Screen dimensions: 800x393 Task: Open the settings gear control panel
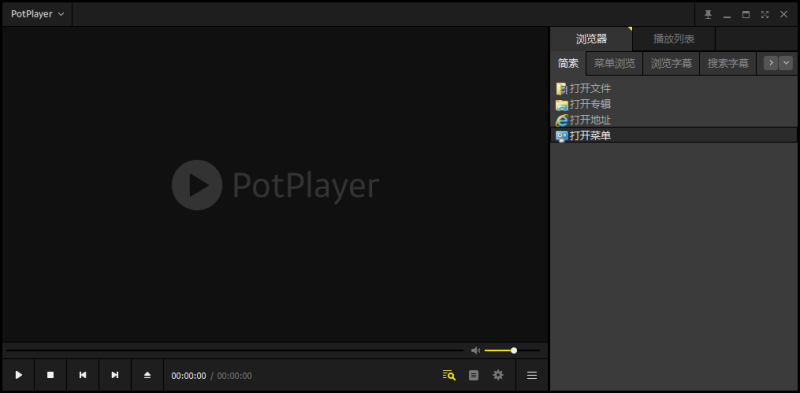[x=498, y=375]
